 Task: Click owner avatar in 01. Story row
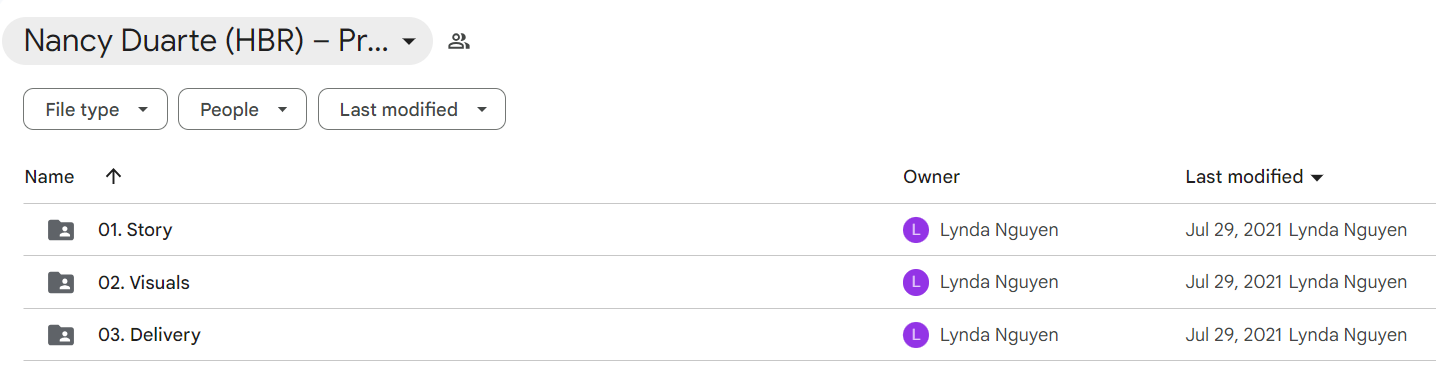tap(916, 230)
